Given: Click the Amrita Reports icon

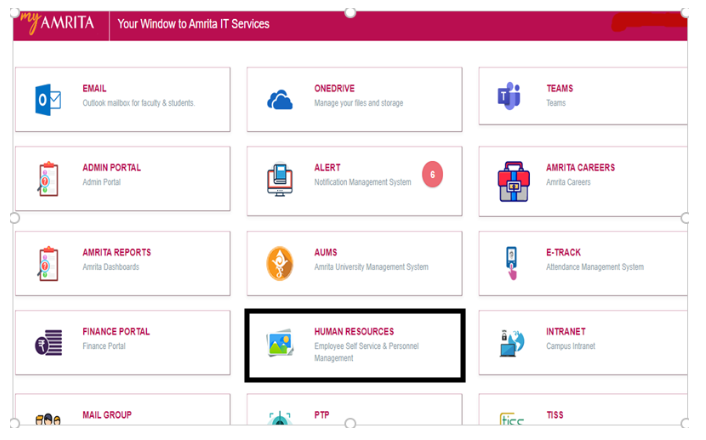Looking at the screenshot, I should 48,263.
